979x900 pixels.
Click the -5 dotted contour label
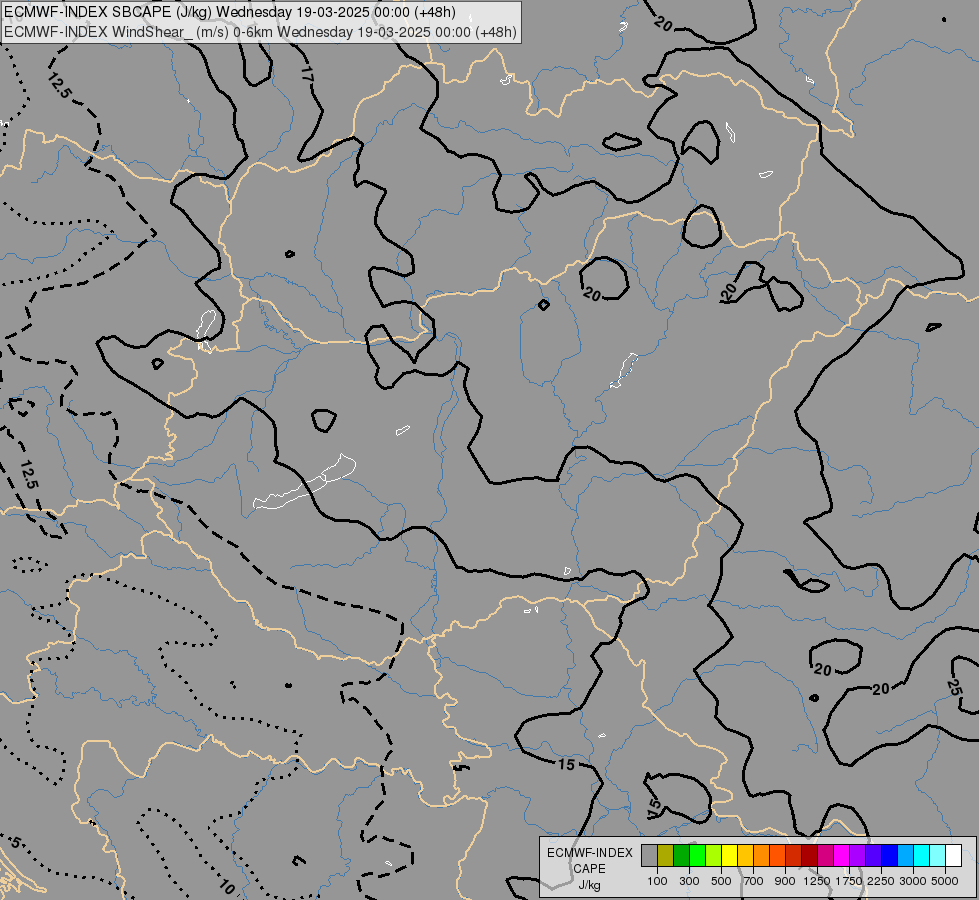coord(14,843)
